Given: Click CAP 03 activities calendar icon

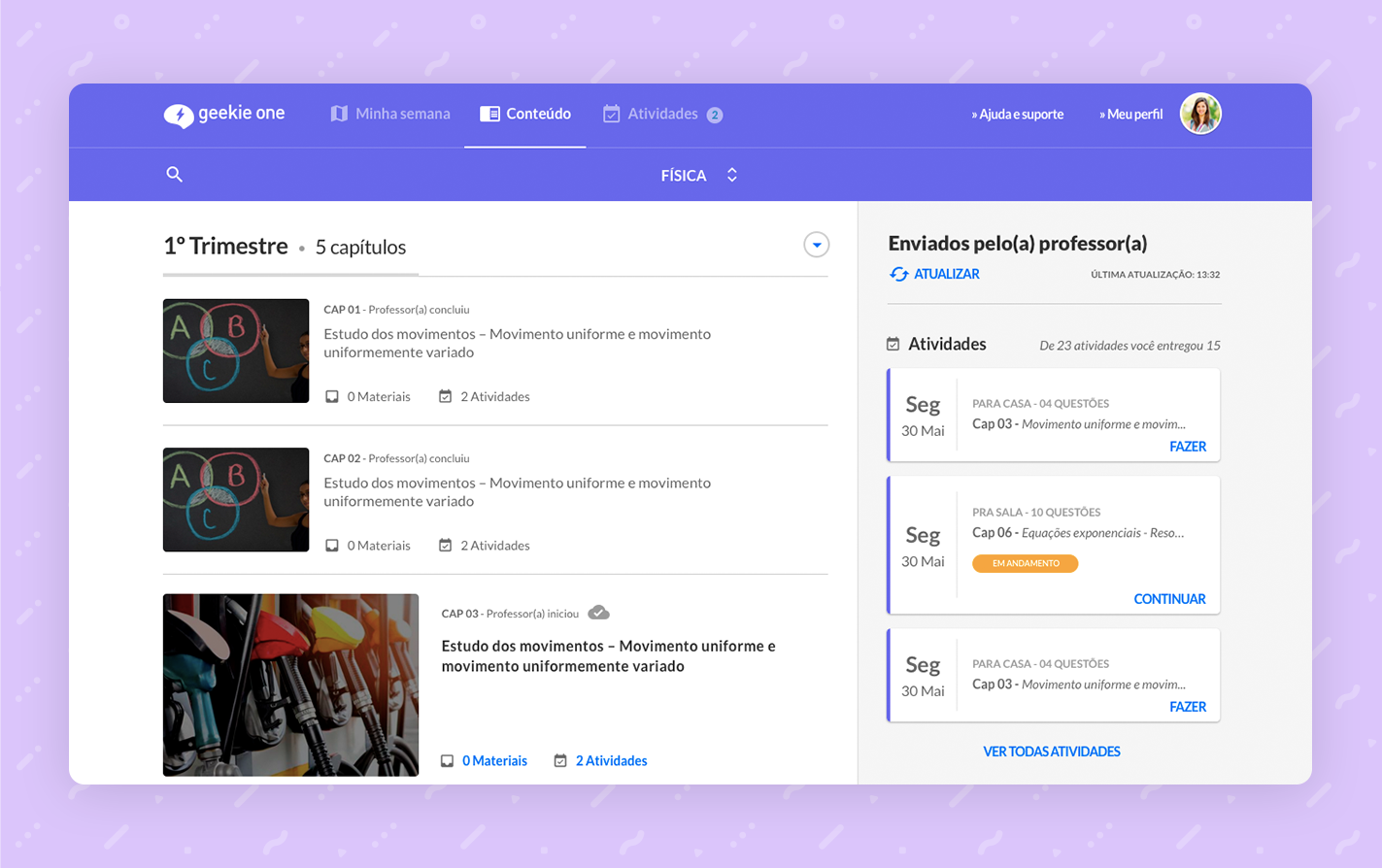Looking at the screenshot, I should (x=560, y=760).
